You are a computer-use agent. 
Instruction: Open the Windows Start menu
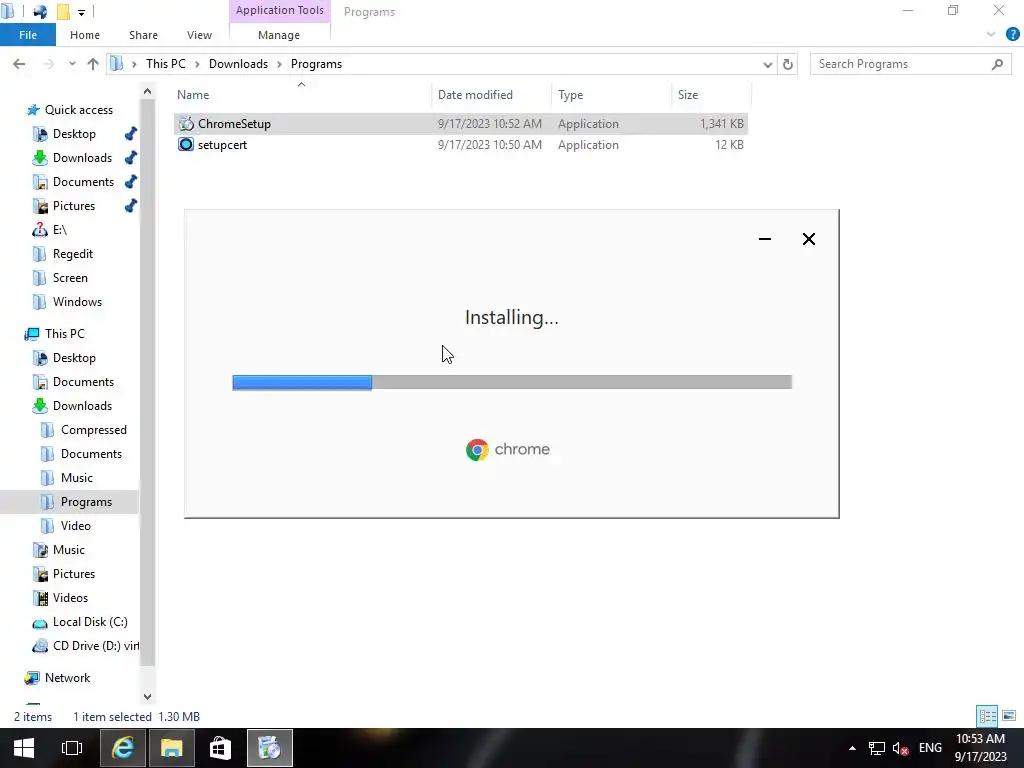[x=24, y=748]
